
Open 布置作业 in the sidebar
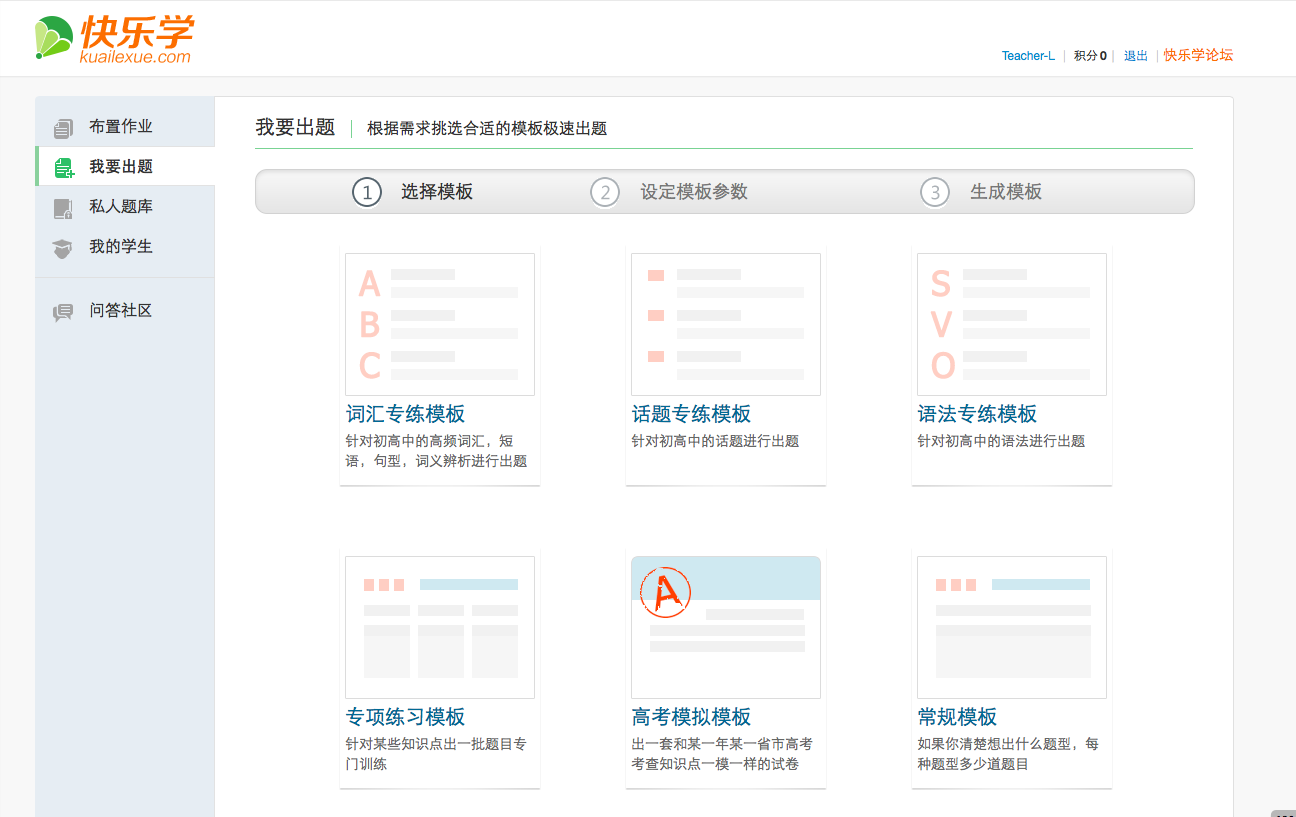tap(121, 127)
